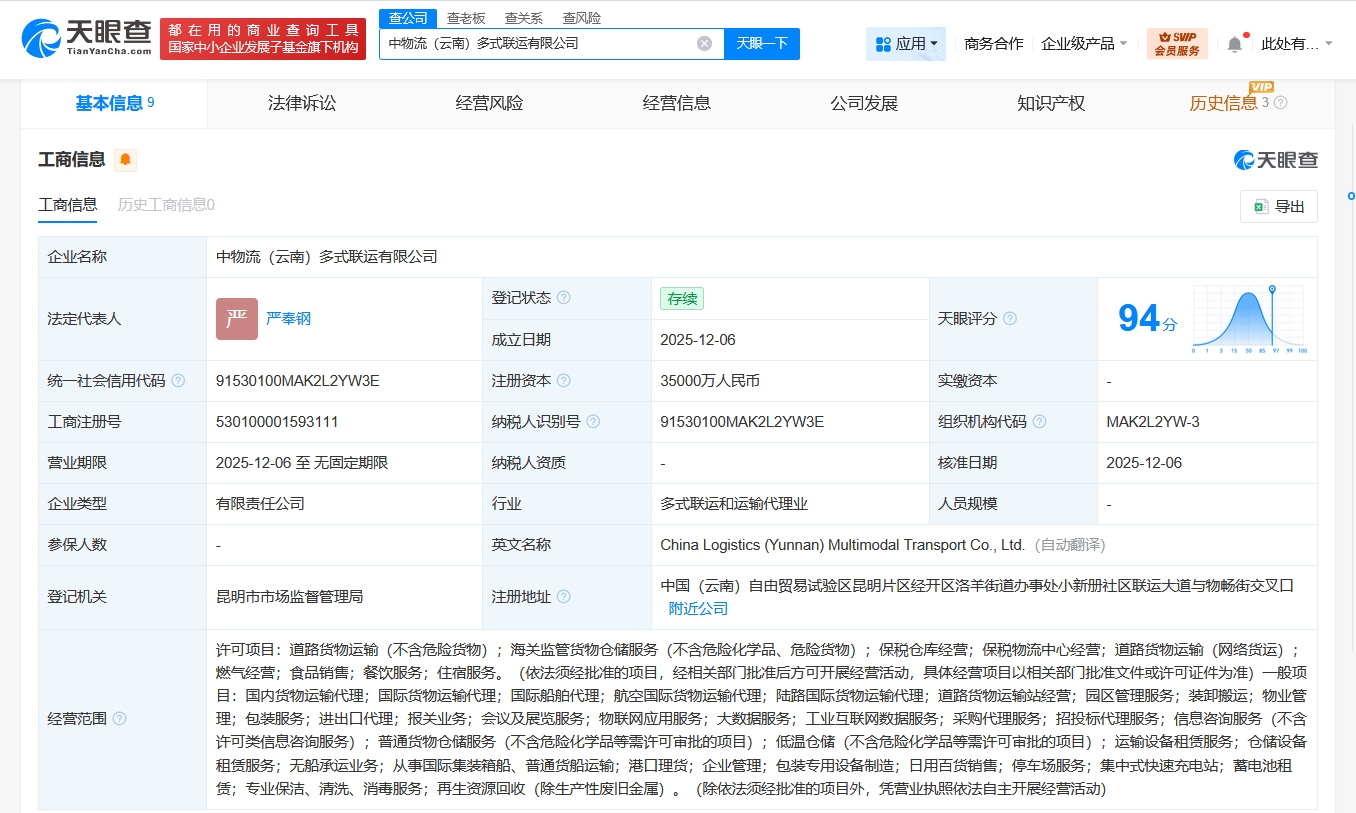Open help icon next to 注册资本

click(564, 381)
